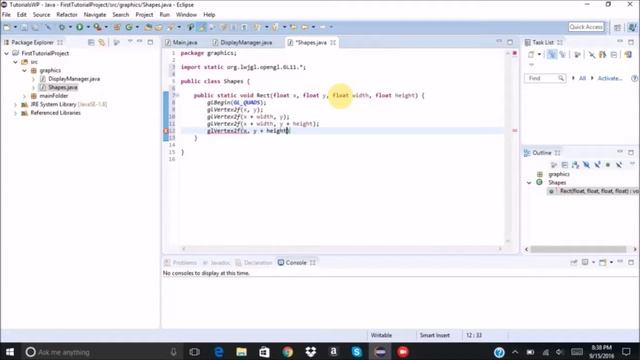This screenshot has height=360, width=640.
Task: Click the Toggle Mark Occurrences toolbar icon
Action: 202,27
